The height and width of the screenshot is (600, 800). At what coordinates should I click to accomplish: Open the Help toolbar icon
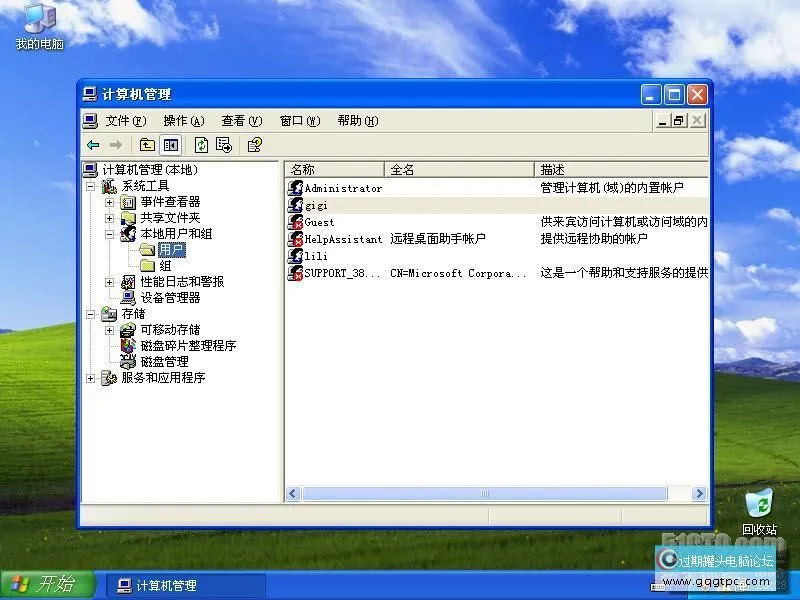click(254, 144)
